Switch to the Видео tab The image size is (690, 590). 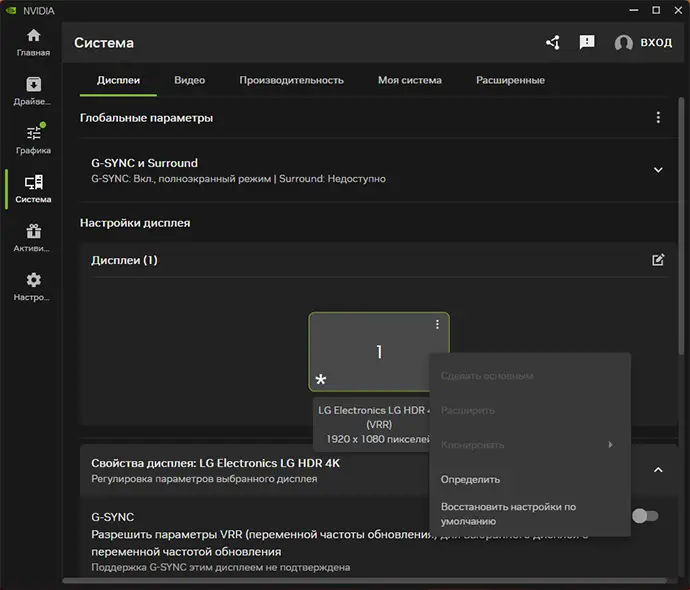[x=190, y=81]
